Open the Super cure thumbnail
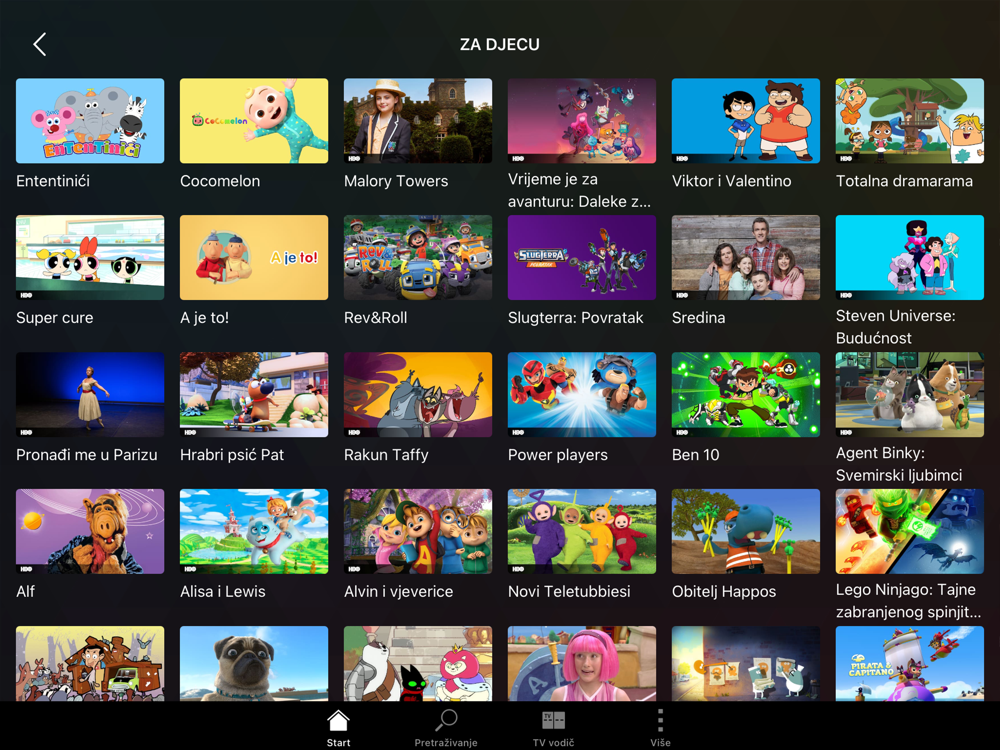This screenshot has width=1000, height=750. [x=90, y=257]
